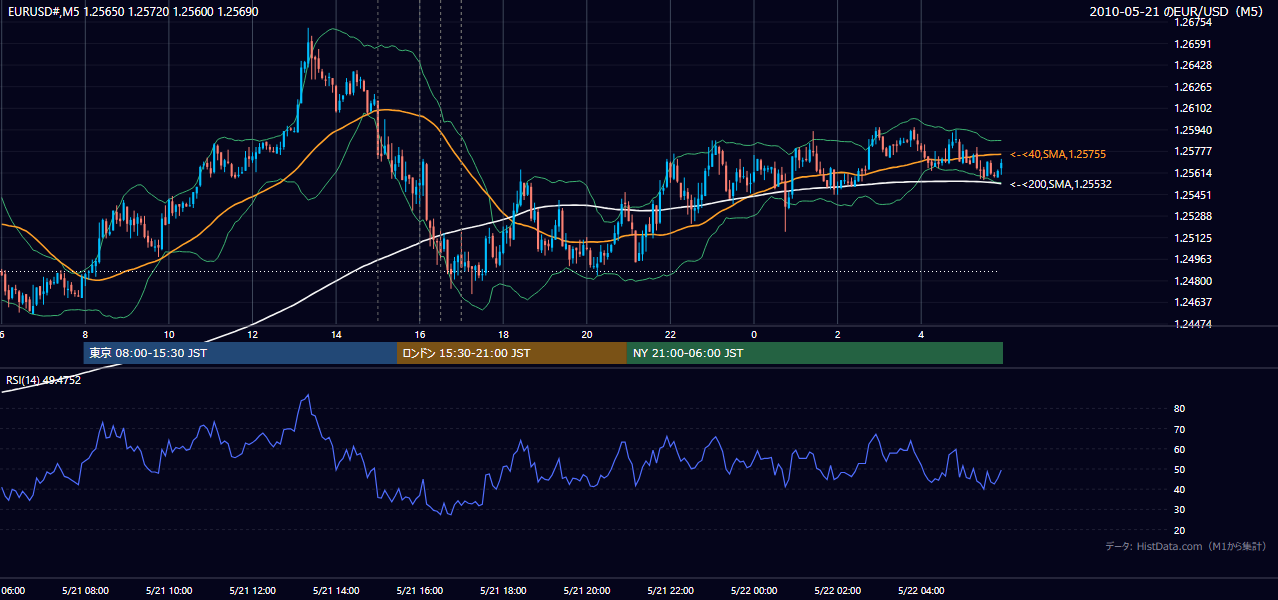Click the 5/22 02:00 date label
This screenshot has width=1278, height=600.
[838, 590]
